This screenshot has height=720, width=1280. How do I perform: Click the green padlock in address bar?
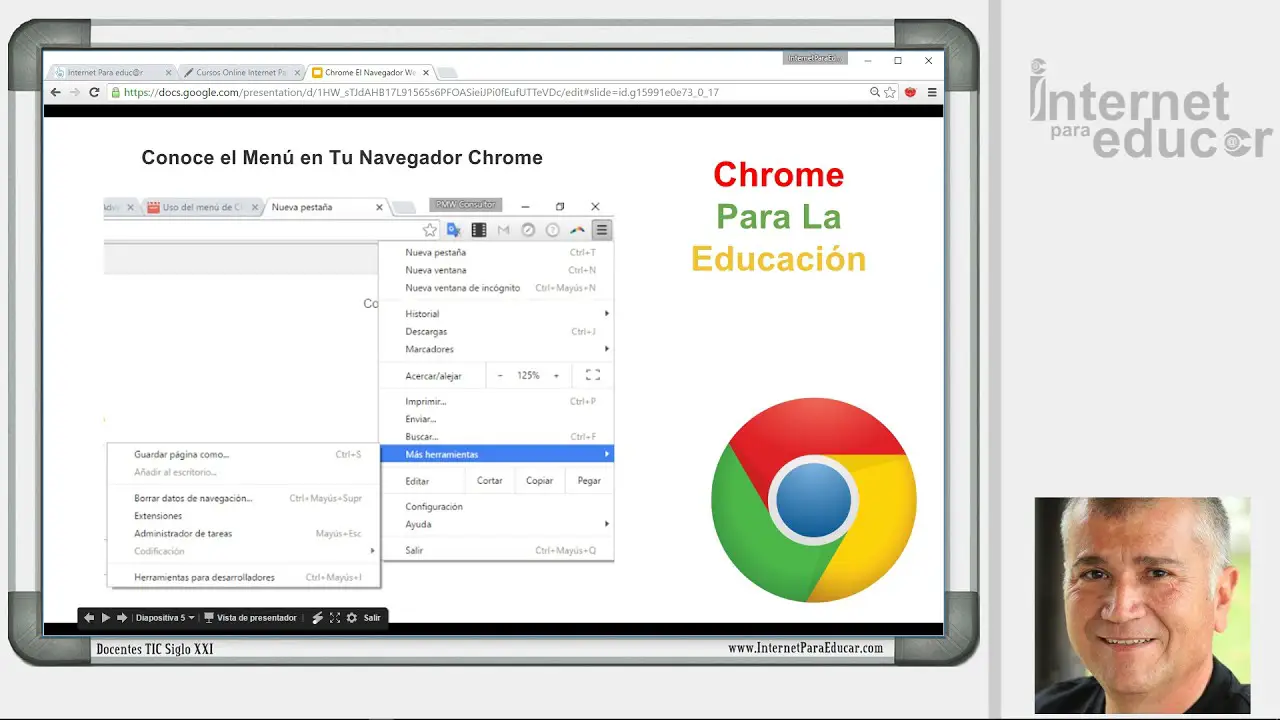tap(116, 92)
